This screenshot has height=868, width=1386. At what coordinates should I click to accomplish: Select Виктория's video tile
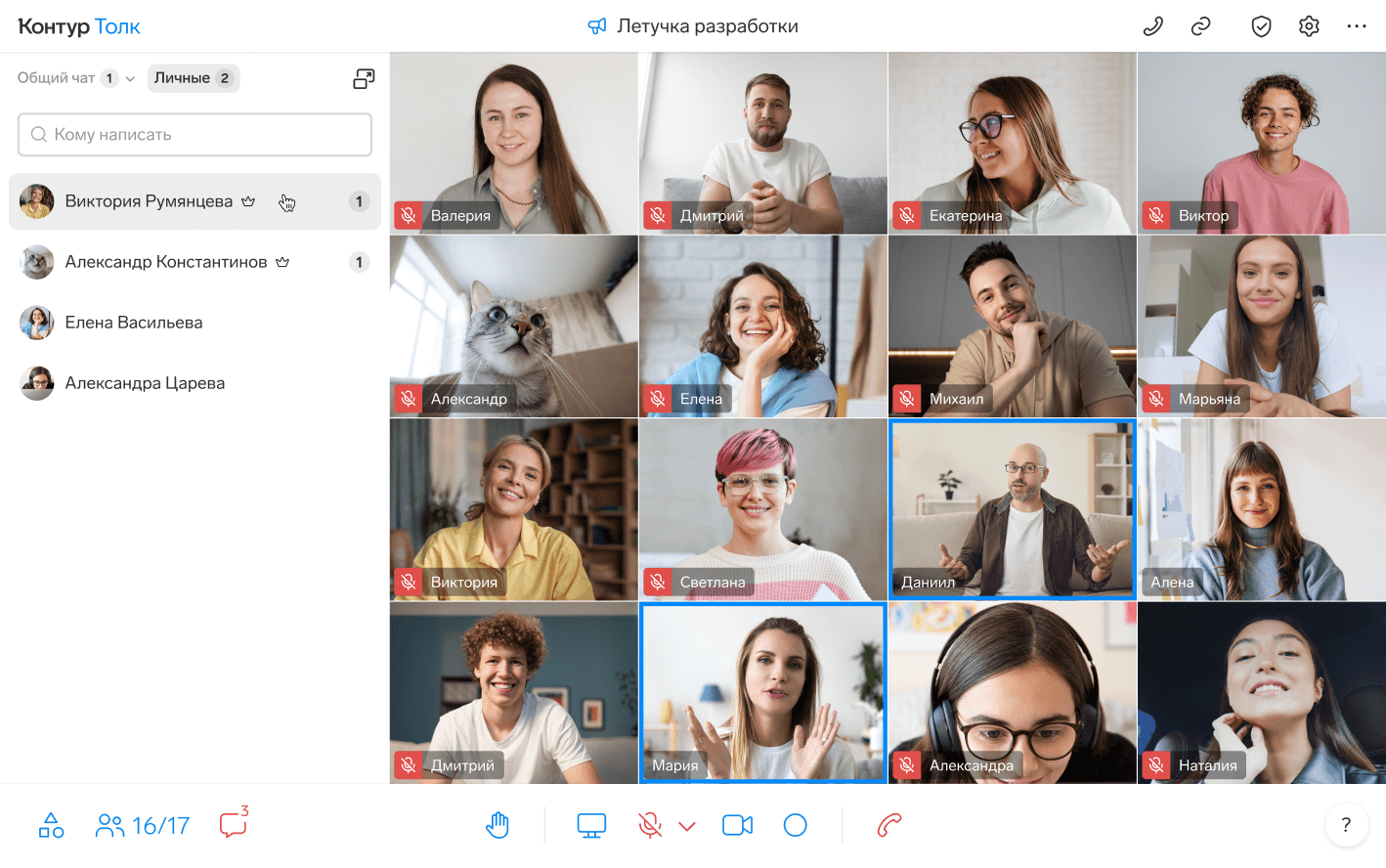click(x=514, y=509)
